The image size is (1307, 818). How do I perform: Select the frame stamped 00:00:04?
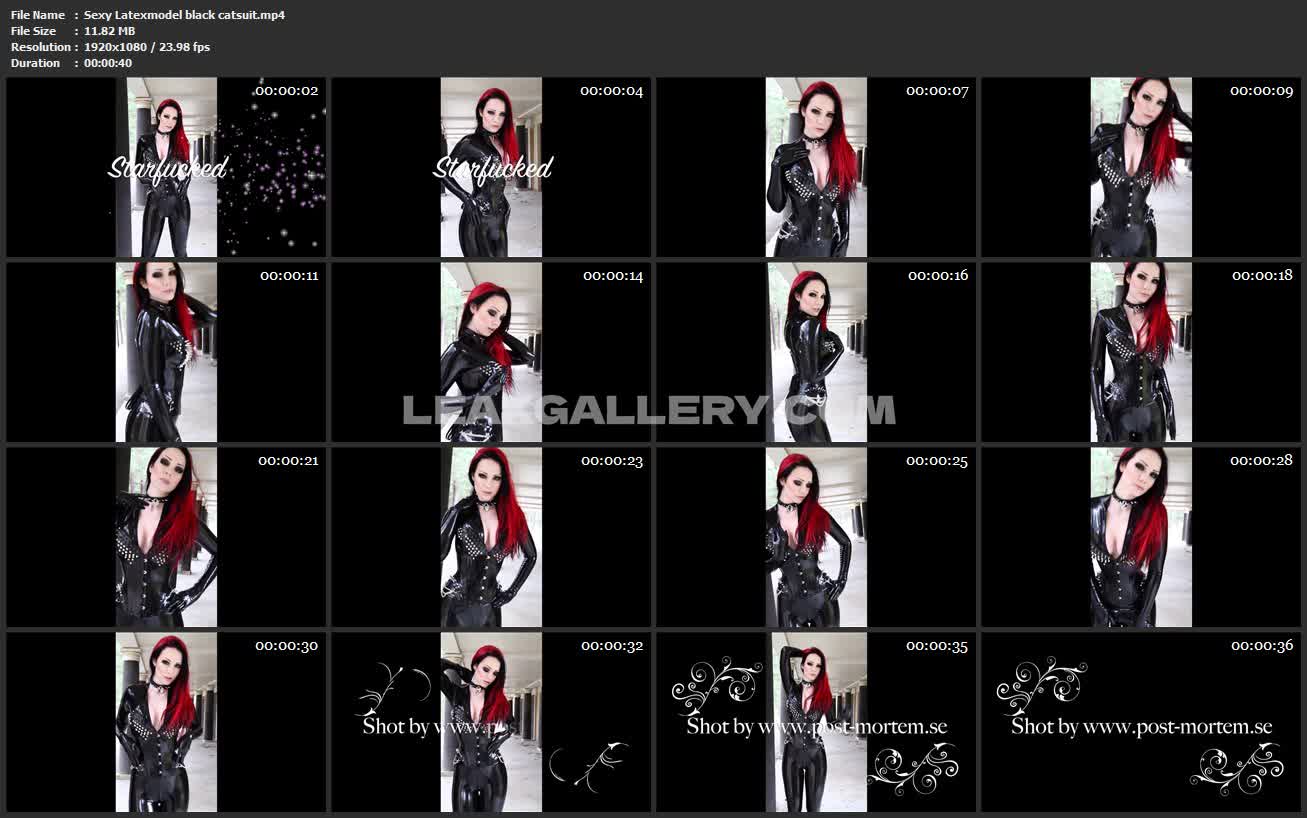point(491,167)
